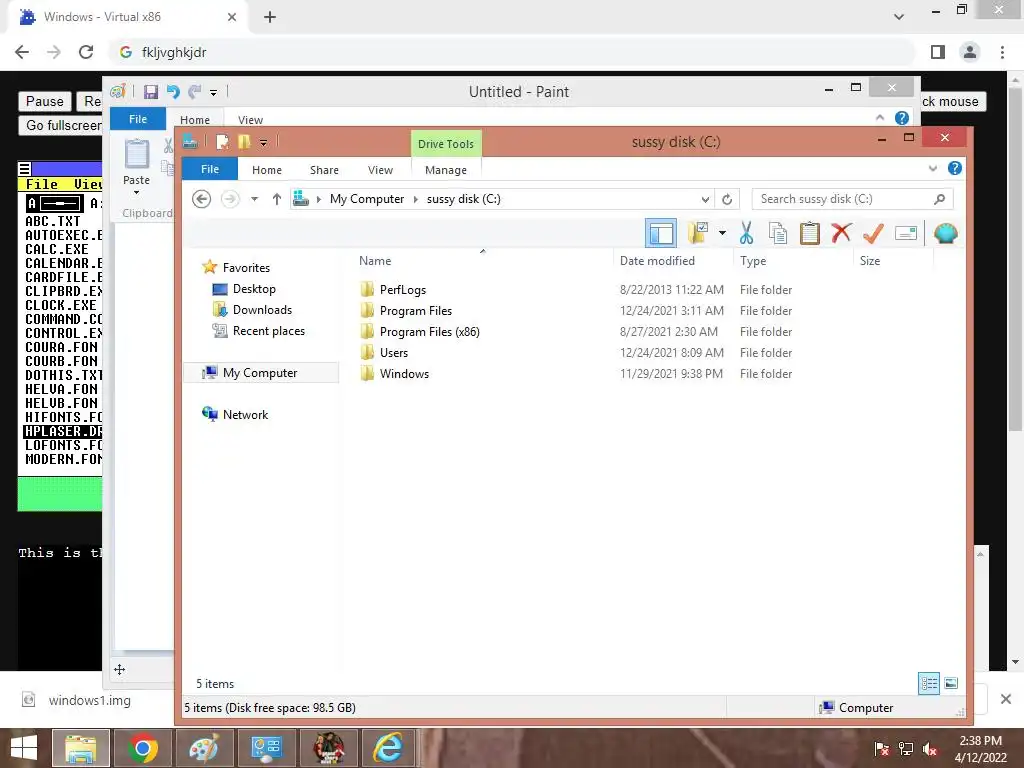Expand the Explorer ribbon chevron

point(933,168)
